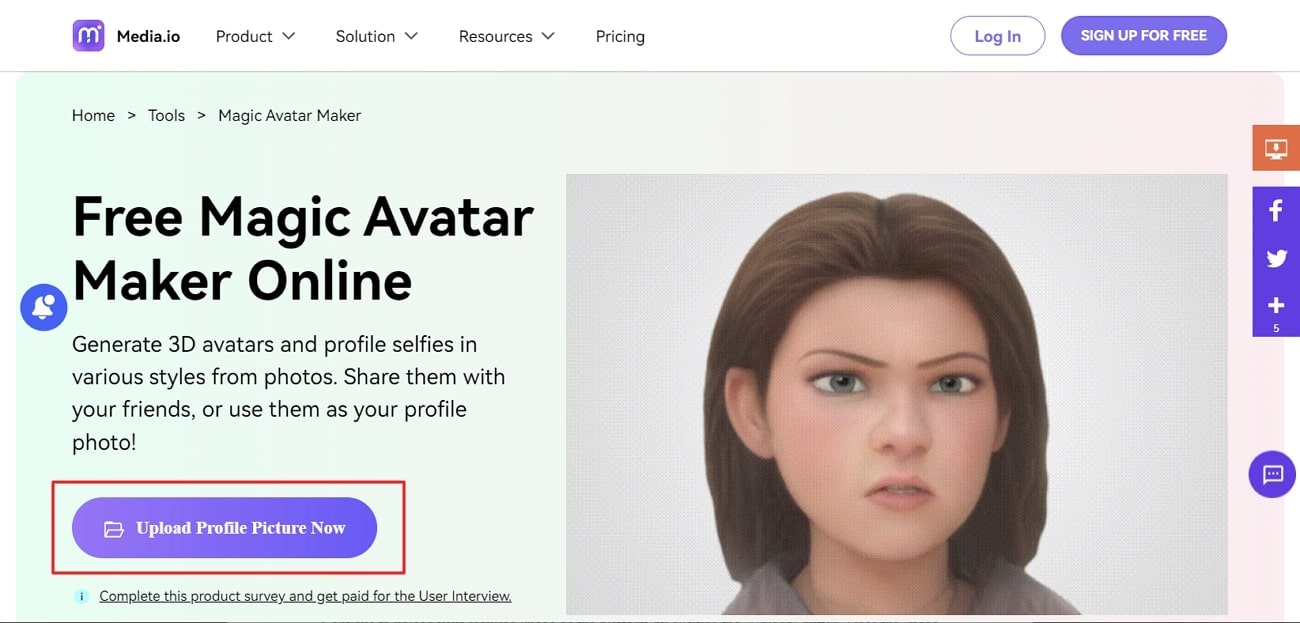
Task: Click the Media.io logo icon
Action: [x=88, y=36]
